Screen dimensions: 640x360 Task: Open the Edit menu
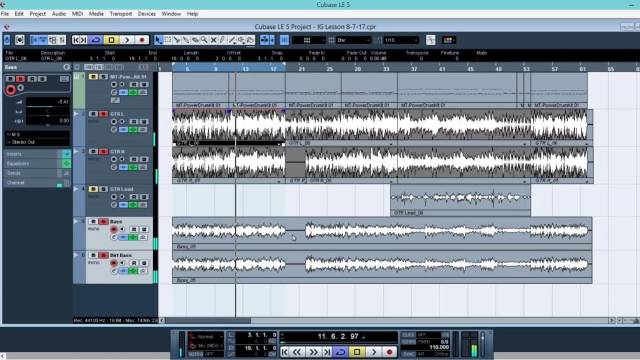[x=19, y=14]
